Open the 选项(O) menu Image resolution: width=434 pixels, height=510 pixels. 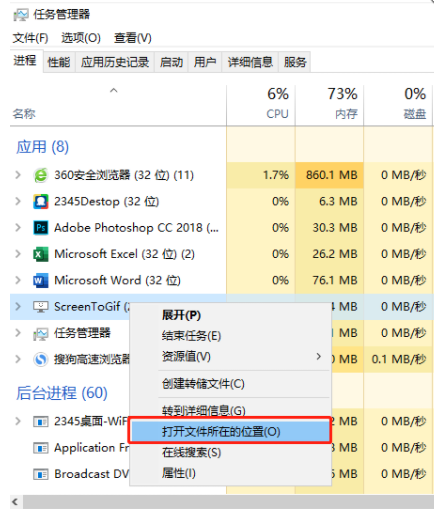81,38
